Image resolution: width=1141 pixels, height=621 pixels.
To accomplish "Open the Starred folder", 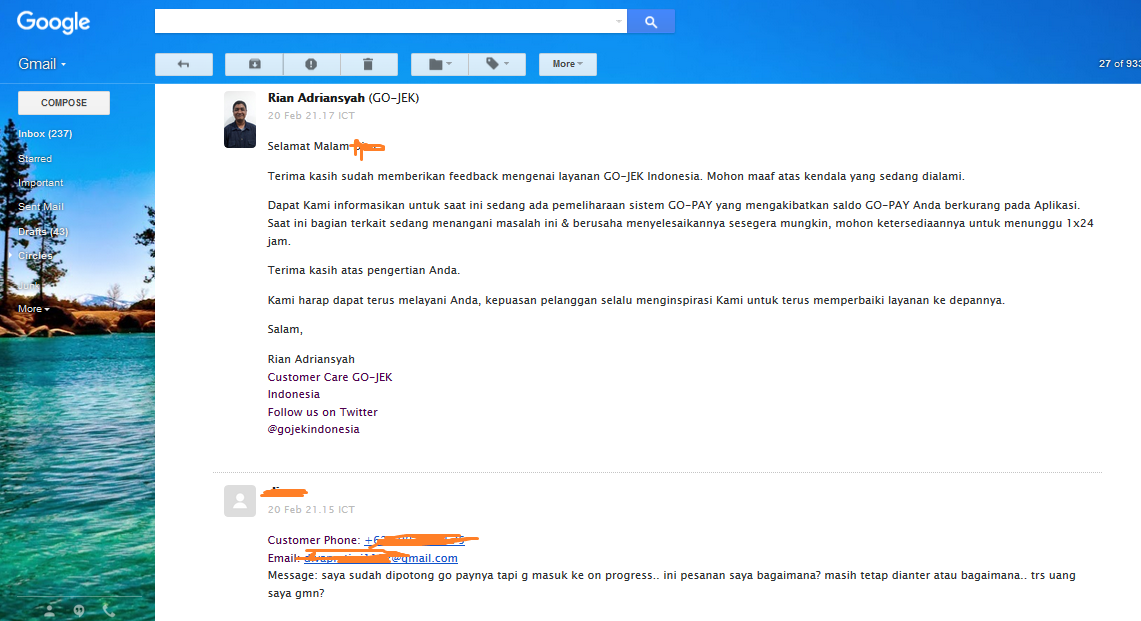I will click(x=35, y=159).
